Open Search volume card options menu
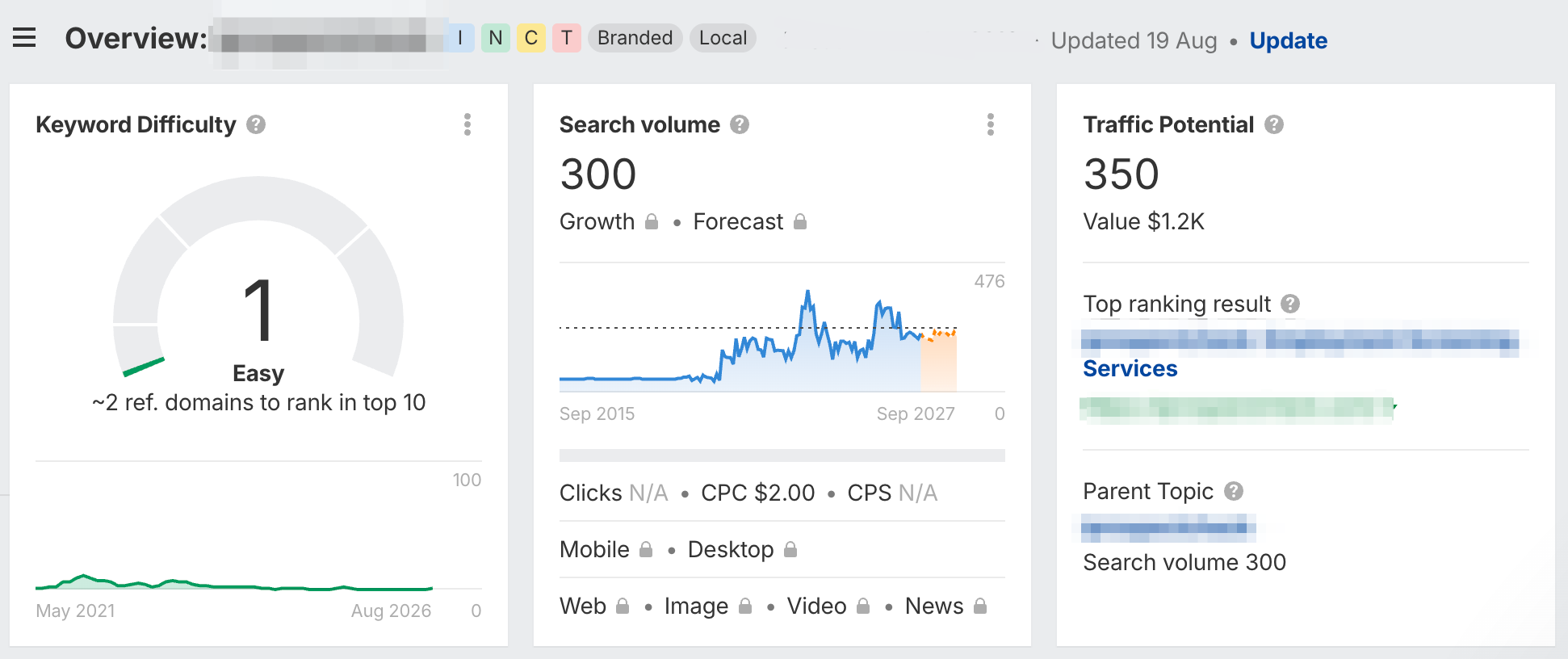This screenshot has height=659, width=1568. (991, 124)
